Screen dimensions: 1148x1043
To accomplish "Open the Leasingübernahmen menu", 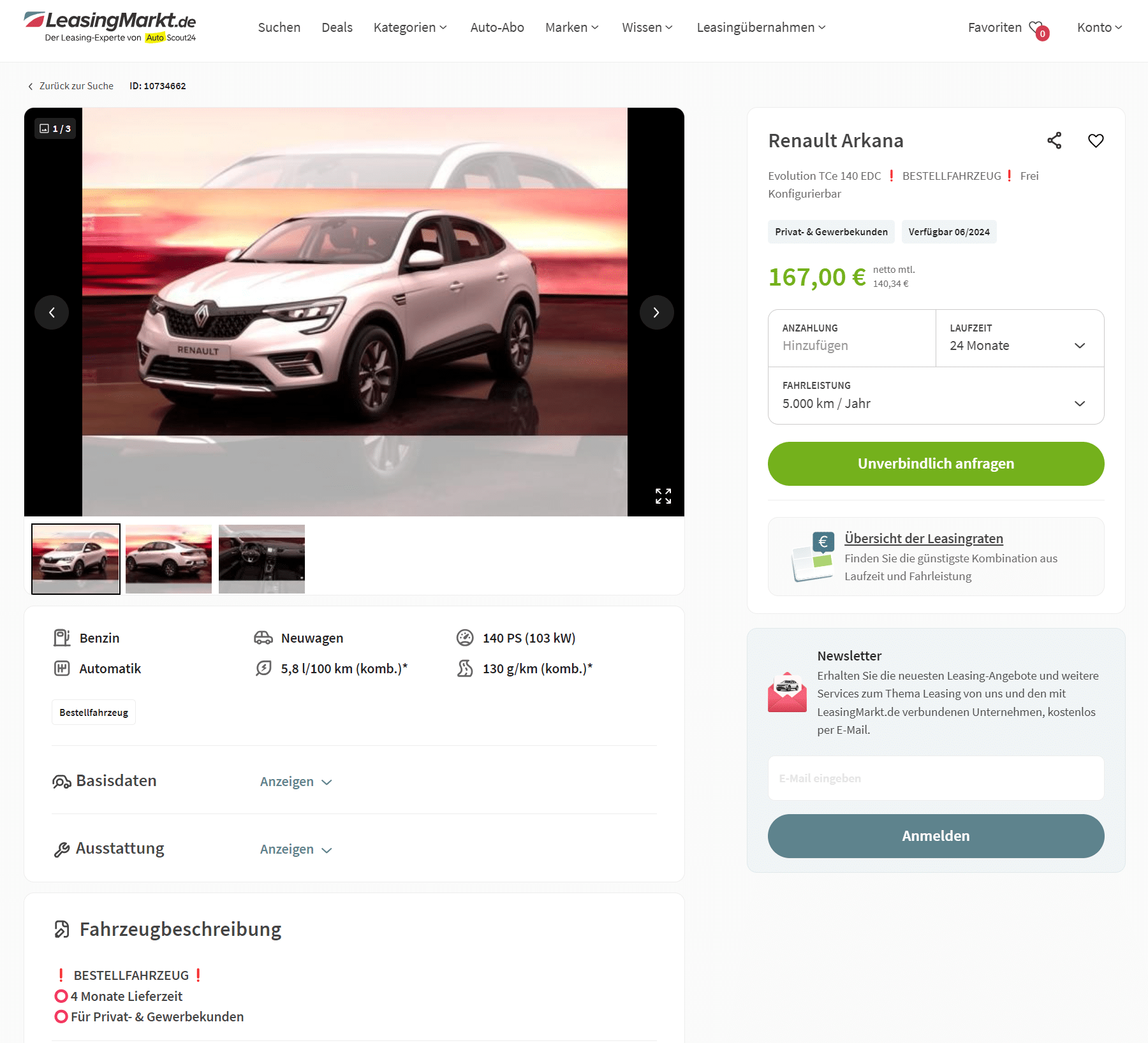I will click(762, 27).
